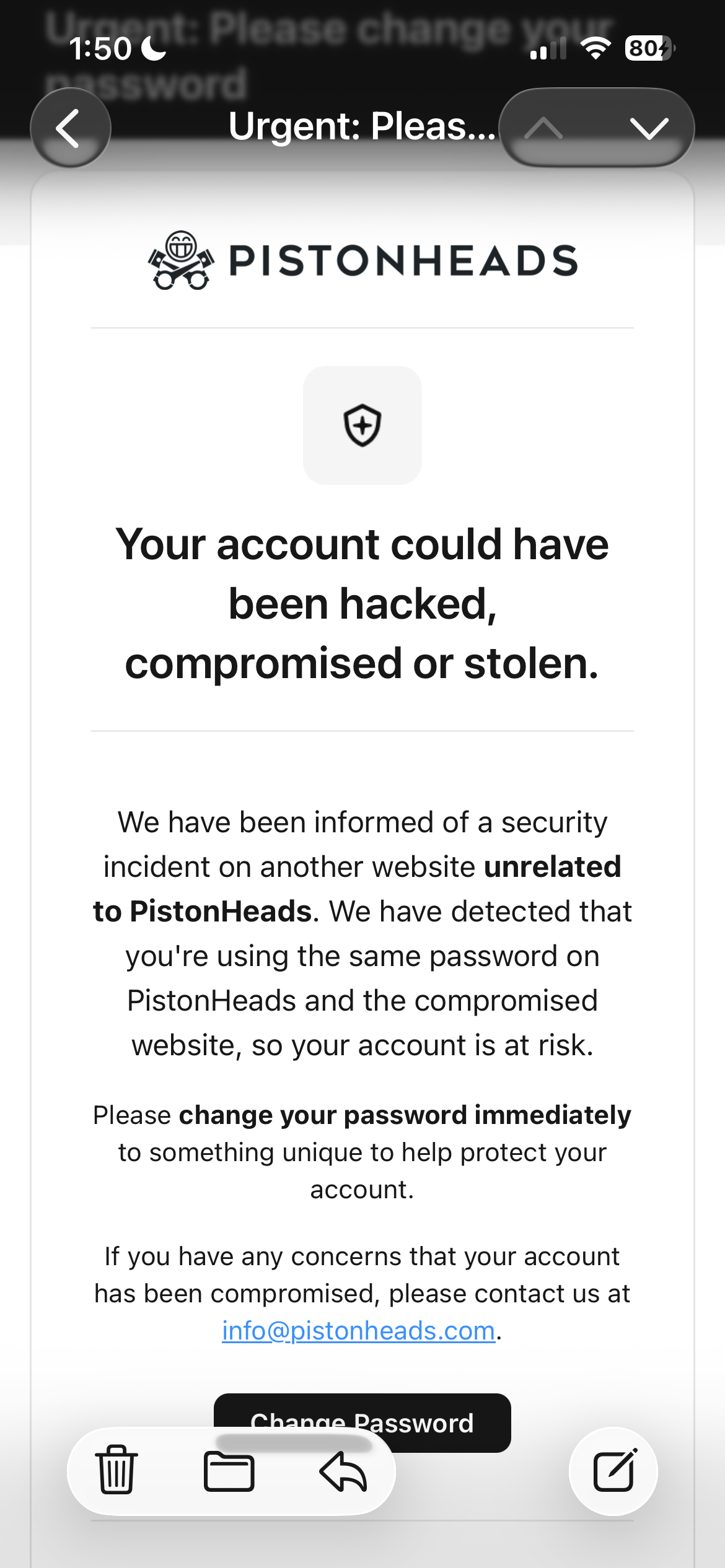Reply to email with arrow icon
The height and width of the screenshot is (1568, 725).
(x=343, y=1471)
